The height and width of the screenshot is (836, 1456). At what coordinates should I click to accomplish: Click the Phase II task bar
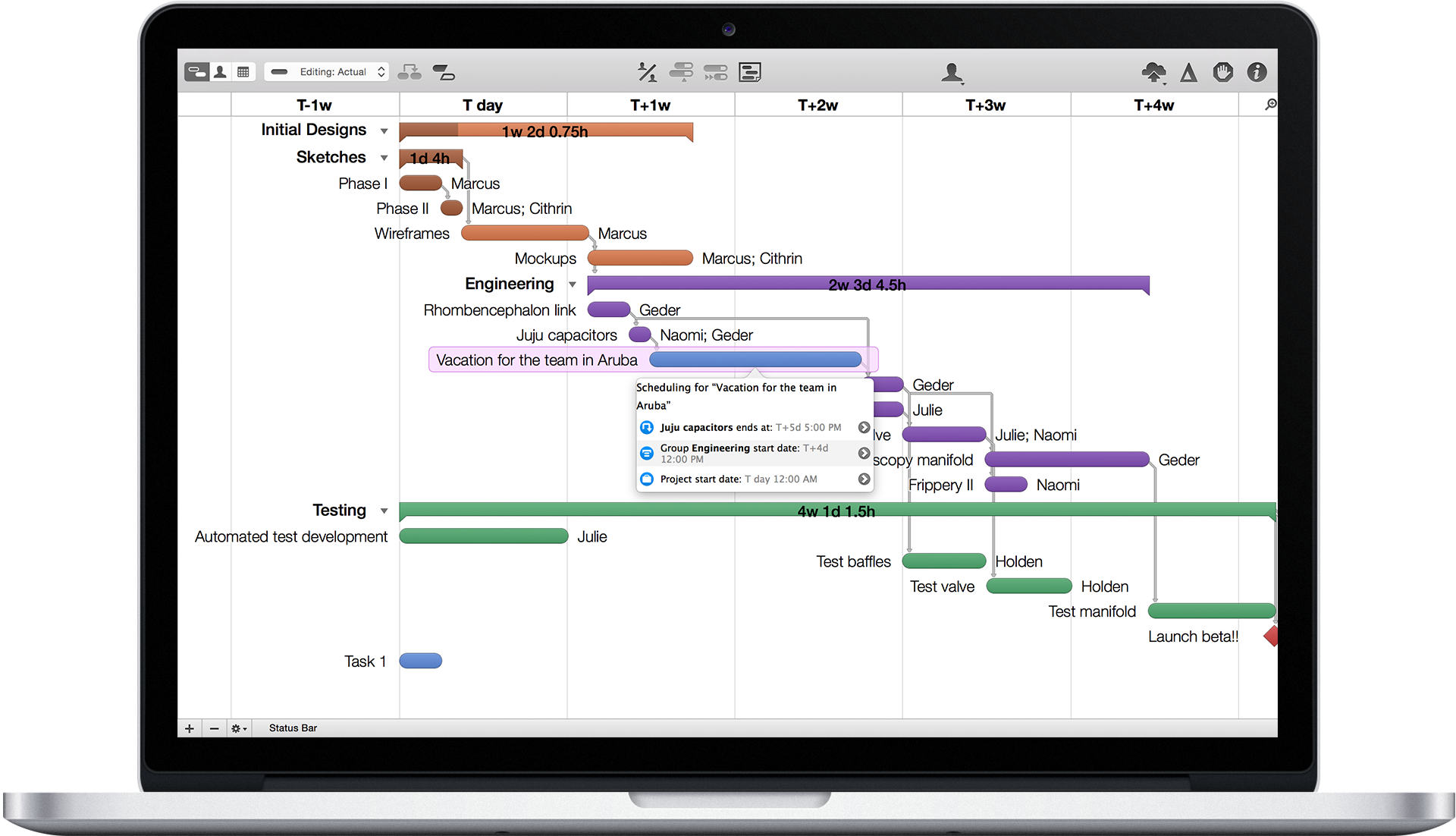(451, 208)
